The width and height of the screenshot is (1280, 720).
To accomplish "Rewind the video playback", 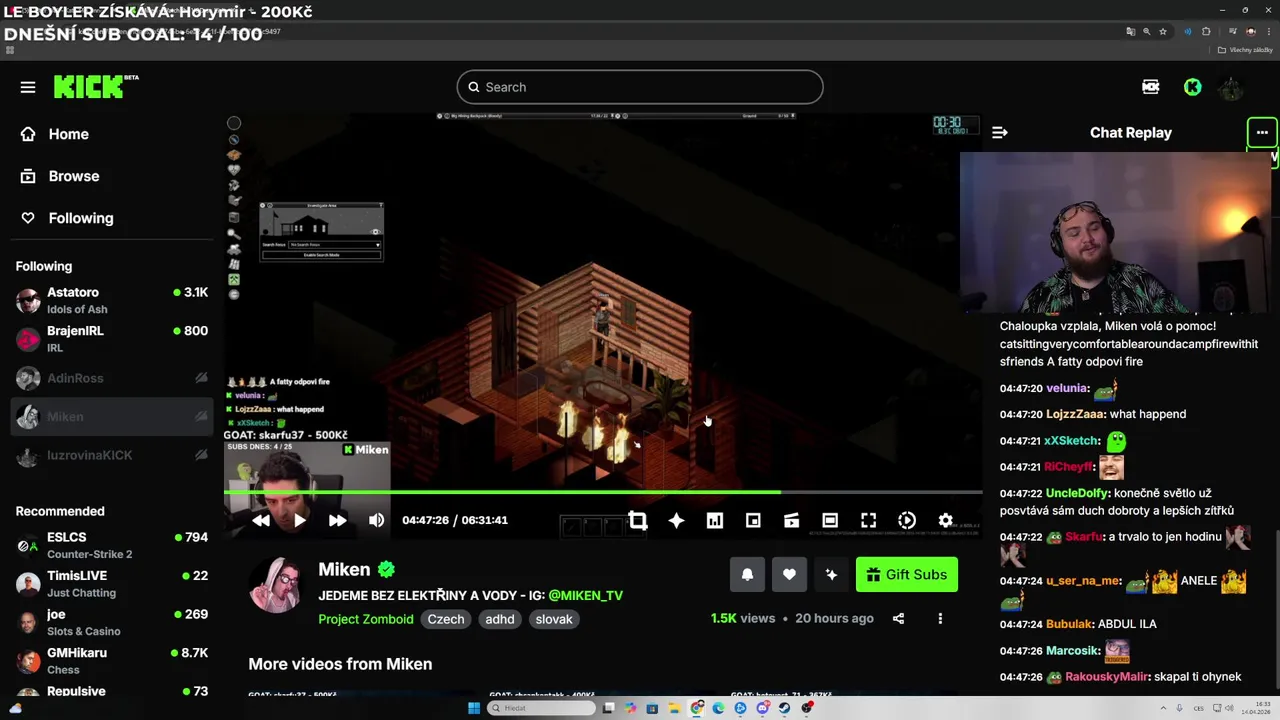I will 261,520.
